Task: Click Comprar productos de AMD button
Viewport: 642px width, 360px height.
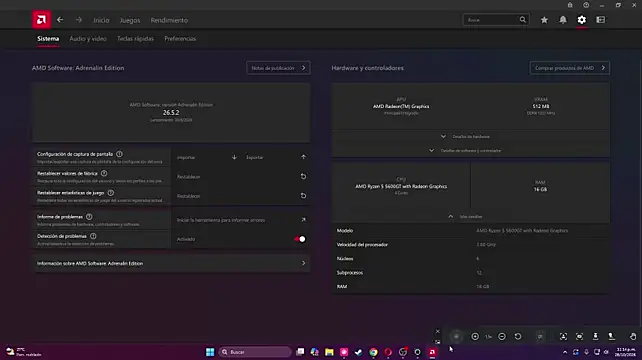Action: tap(570, 68)
